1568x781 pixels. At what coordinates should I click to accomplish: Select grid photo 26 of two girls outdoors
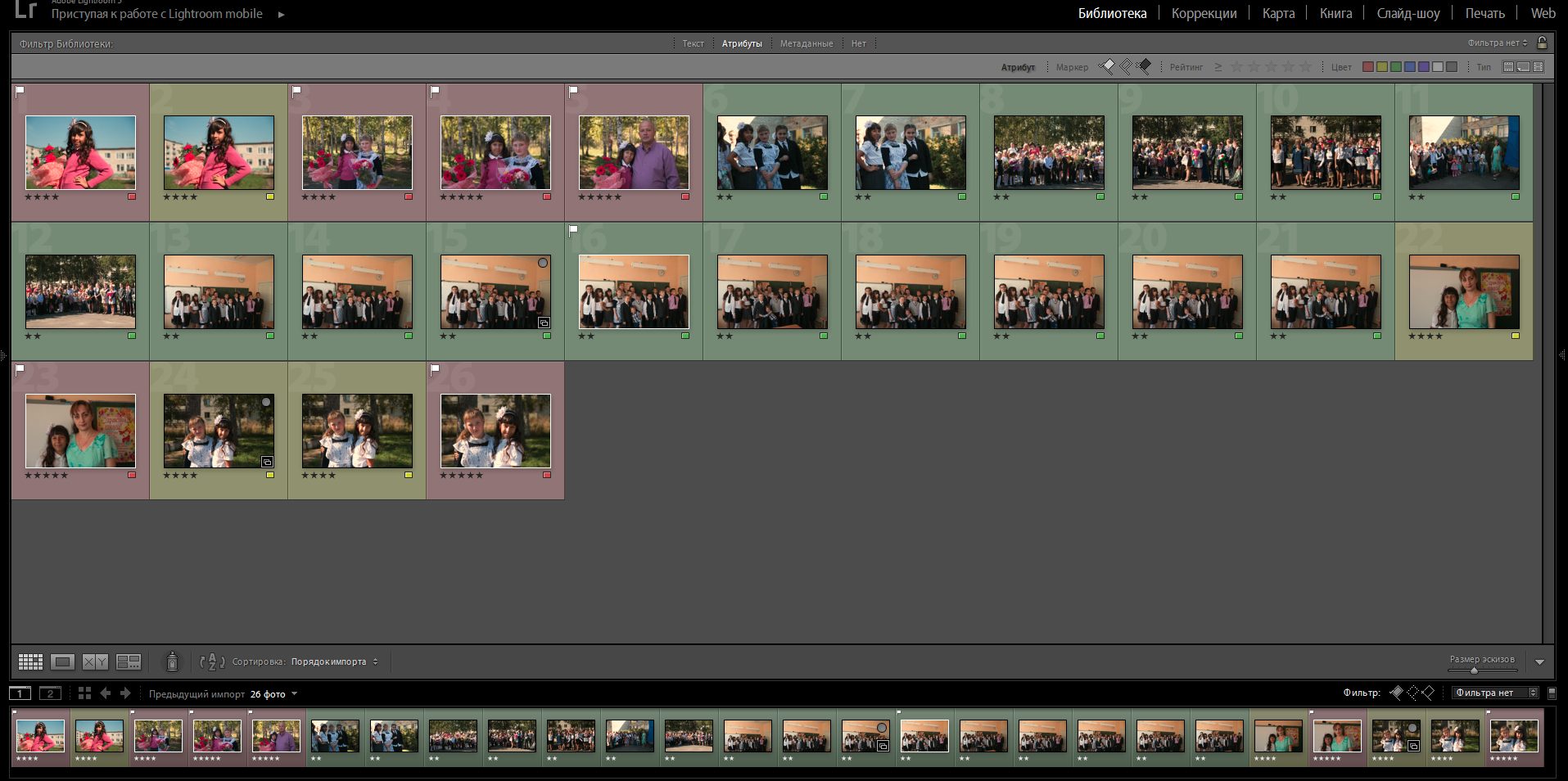(495, 431)
